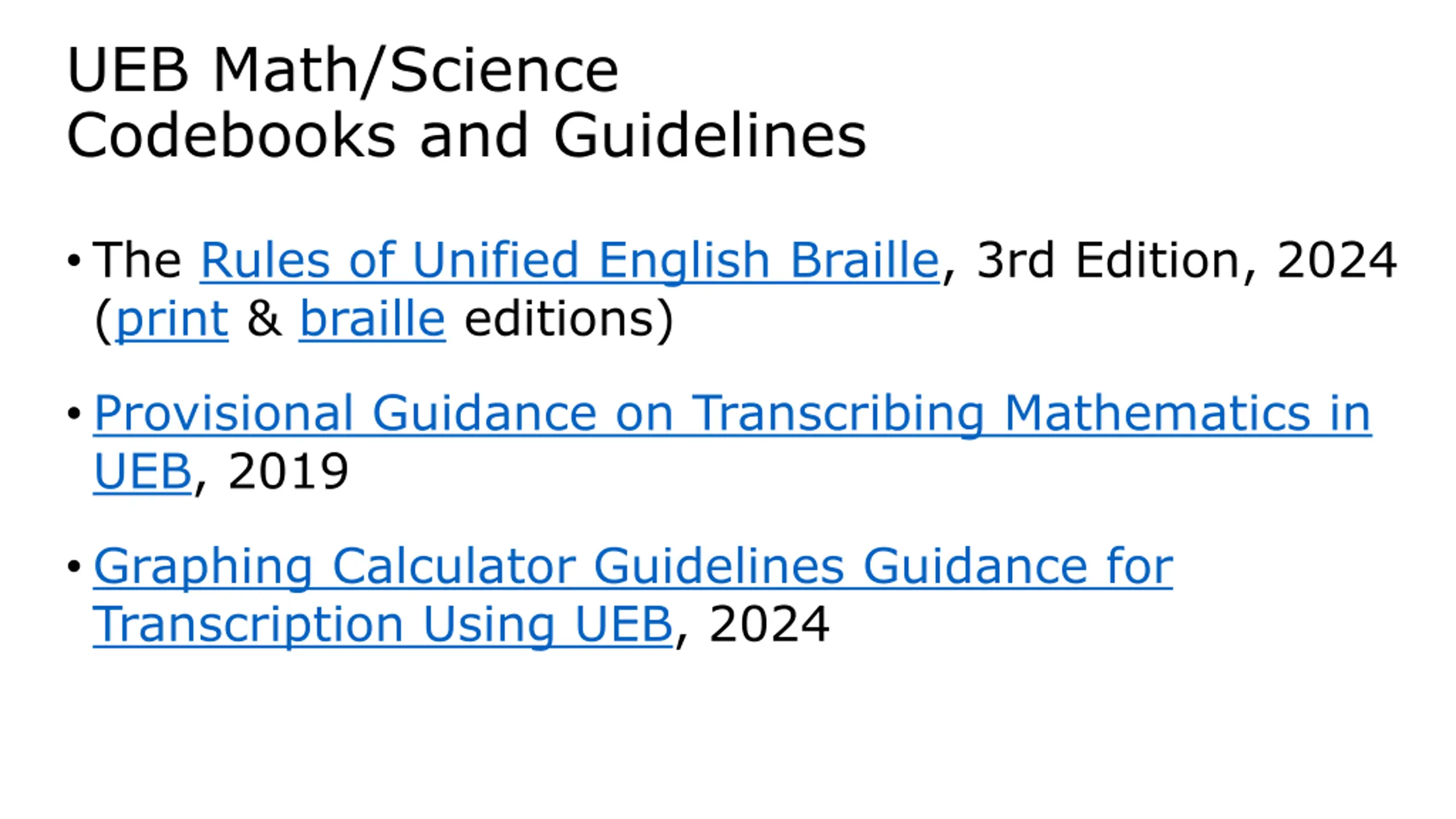Click the Provisional Guidance on Transcribing Mathematics link
Screen dimensions: 1456x819
733,413
